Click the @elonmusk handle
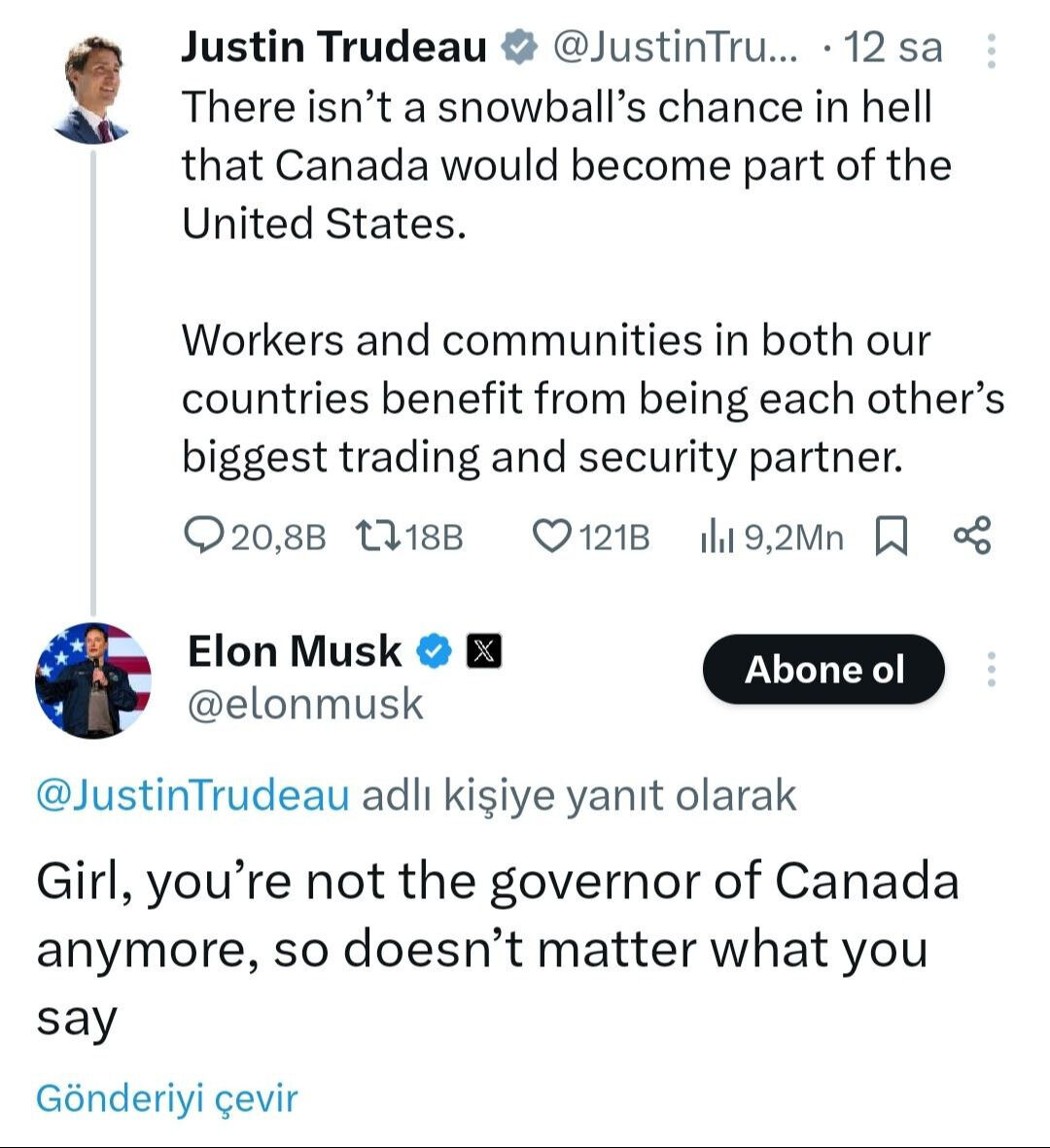 pyautogui.click(x=304, y=704)
